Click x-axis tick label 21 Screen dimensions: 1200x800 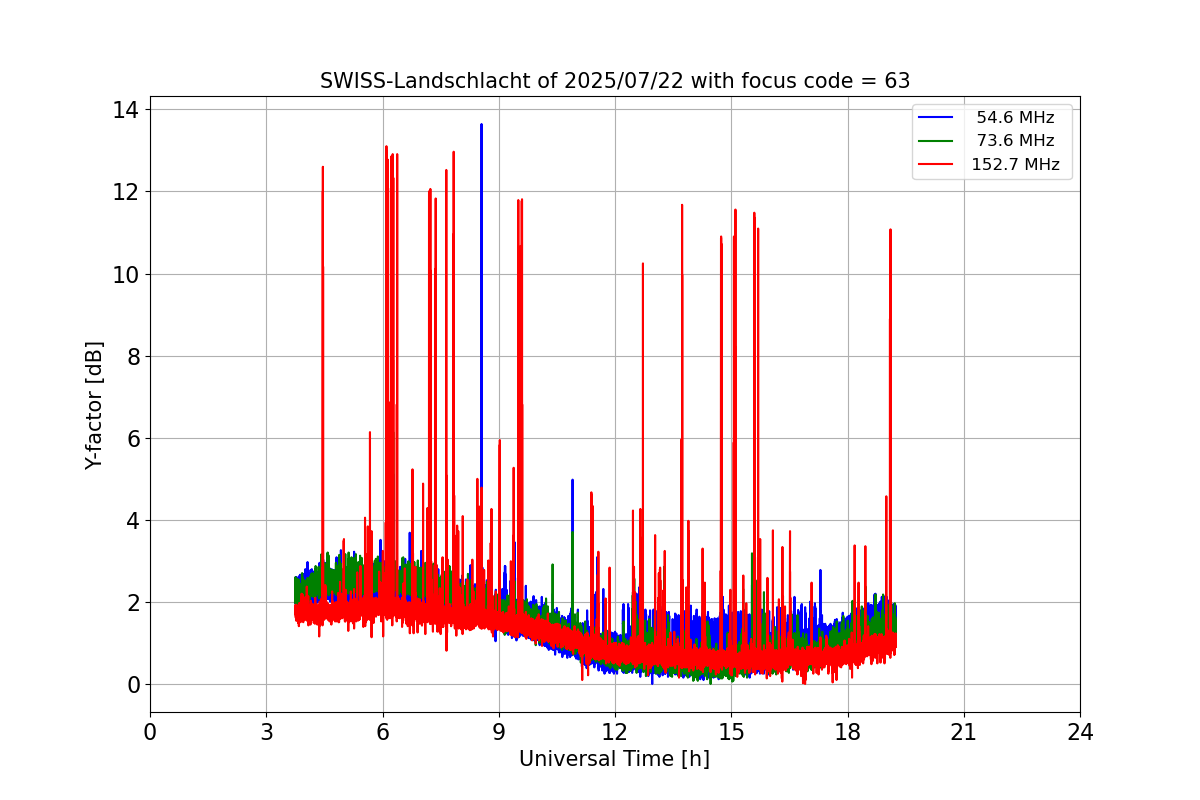[x=964, y=732]
